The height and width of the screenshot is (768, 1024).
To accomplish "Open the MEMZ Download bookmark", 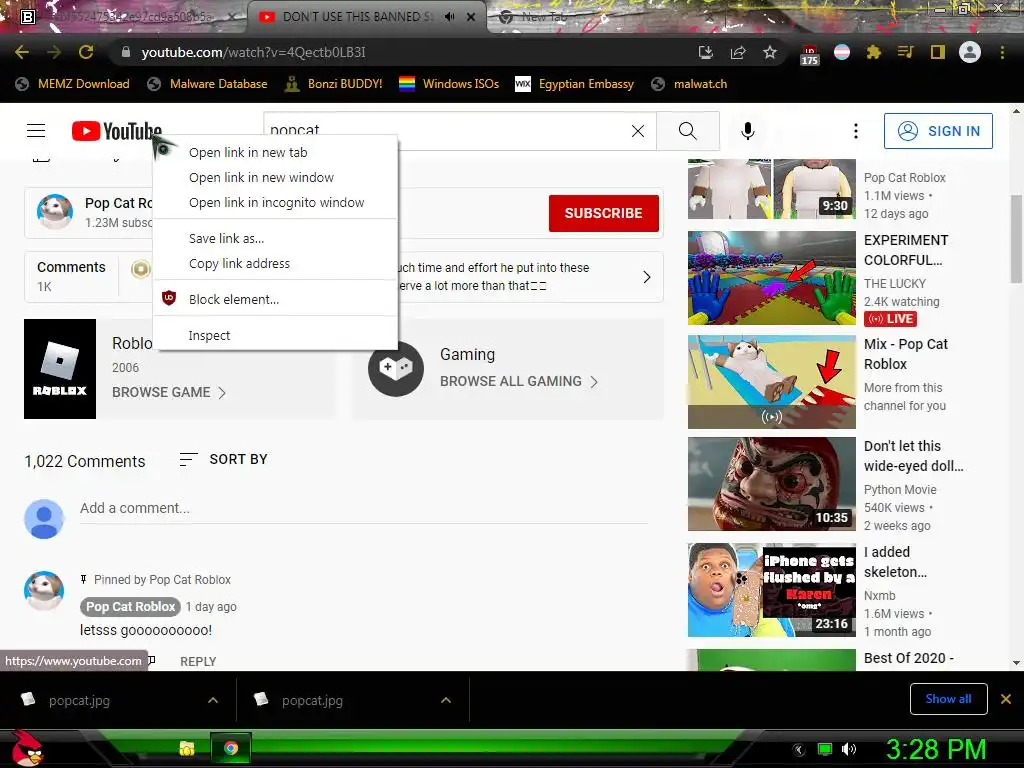I will [x=72, y=84].
